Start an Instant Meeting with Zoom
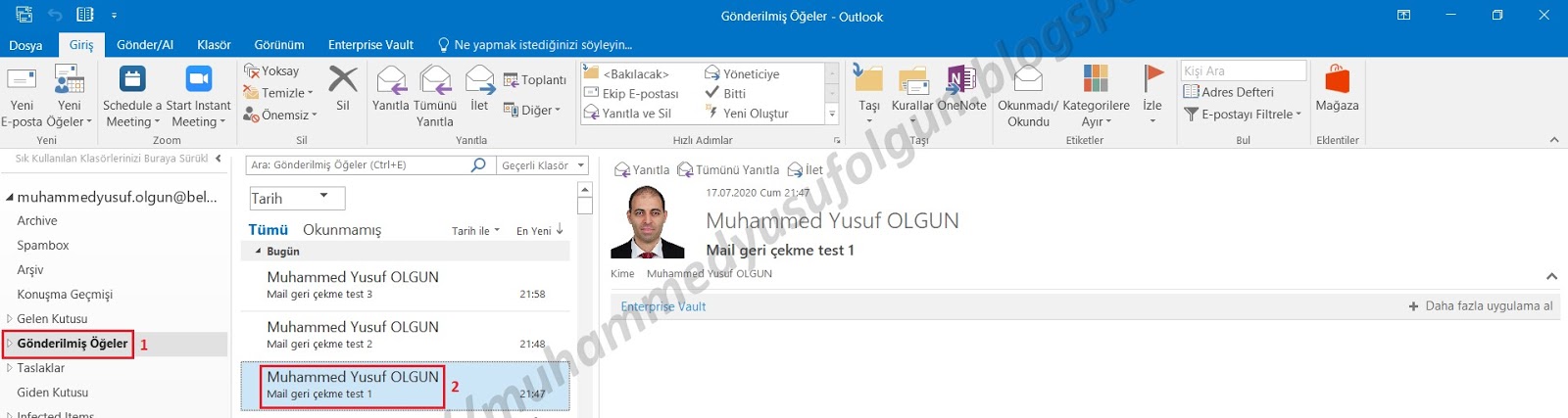 coord(198,78)
